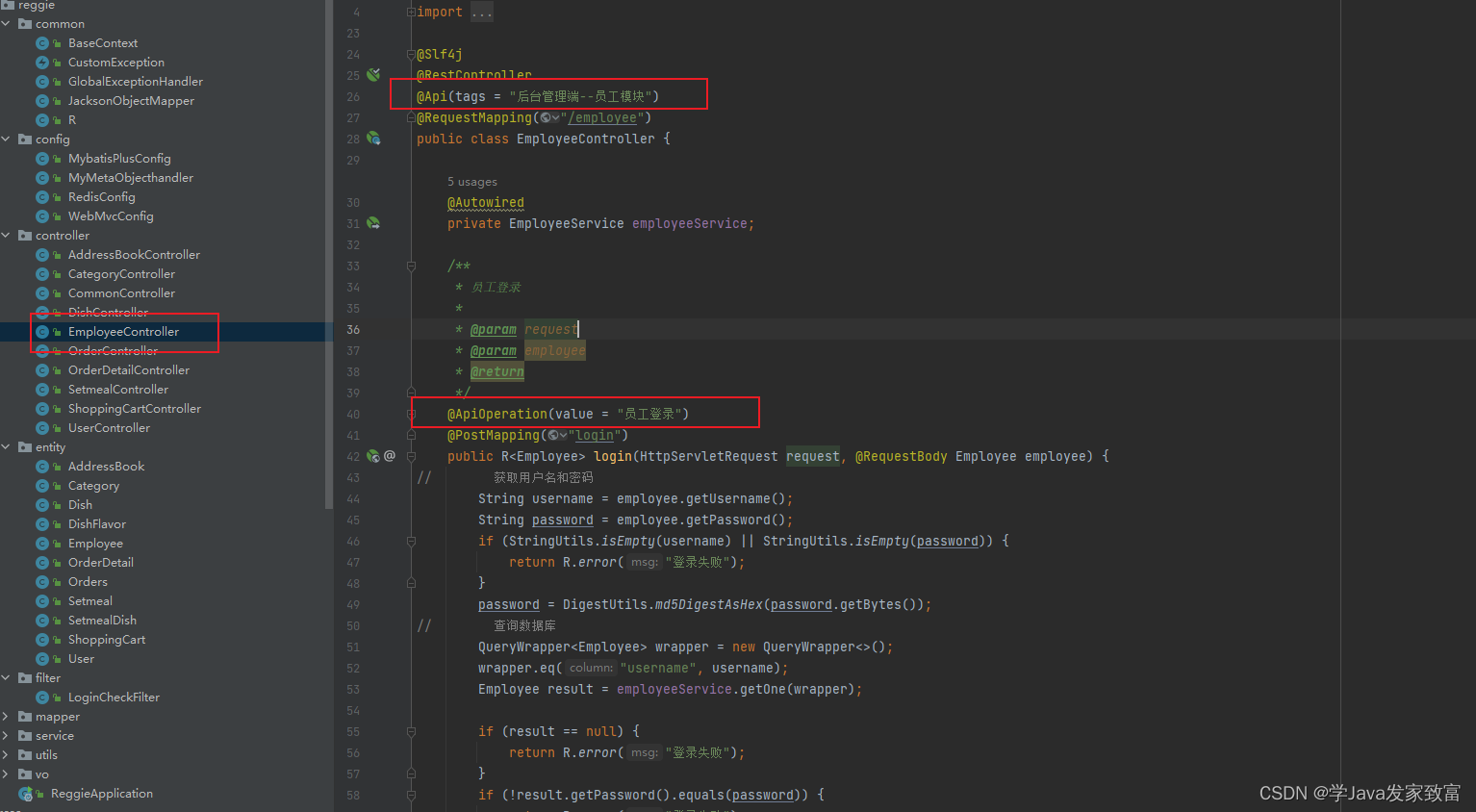Viewport: 1476px width, 812px height.
Task: Click the folder icon of the utils package
Action: (x=25, y=755)
